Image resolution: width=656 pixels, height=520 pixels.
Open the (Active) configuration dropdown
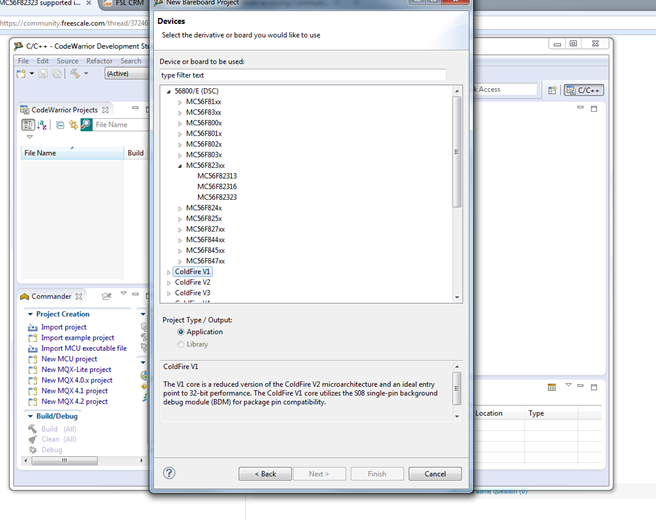(x=126, y=74)
